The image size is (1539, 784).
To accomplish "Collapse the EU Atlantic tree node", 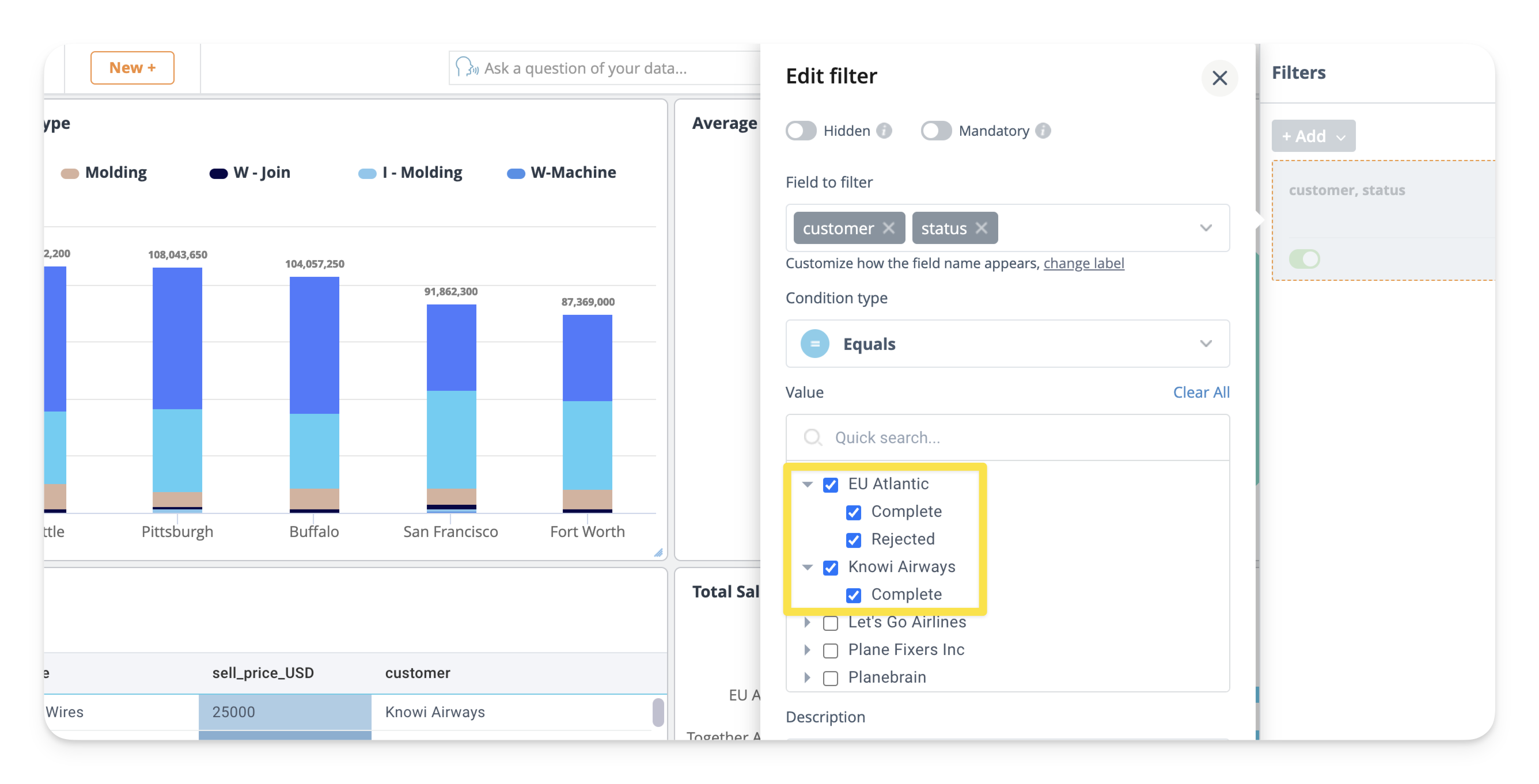I will pos(807,484).
